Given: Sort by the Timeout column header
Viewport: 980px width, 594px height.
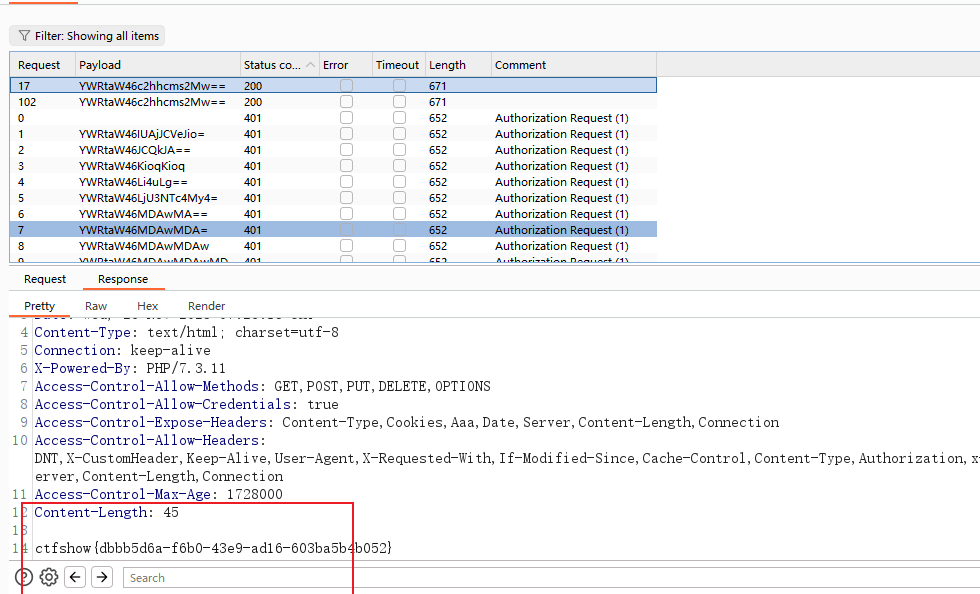Looking at the screenshot, I should click(399, 65).
